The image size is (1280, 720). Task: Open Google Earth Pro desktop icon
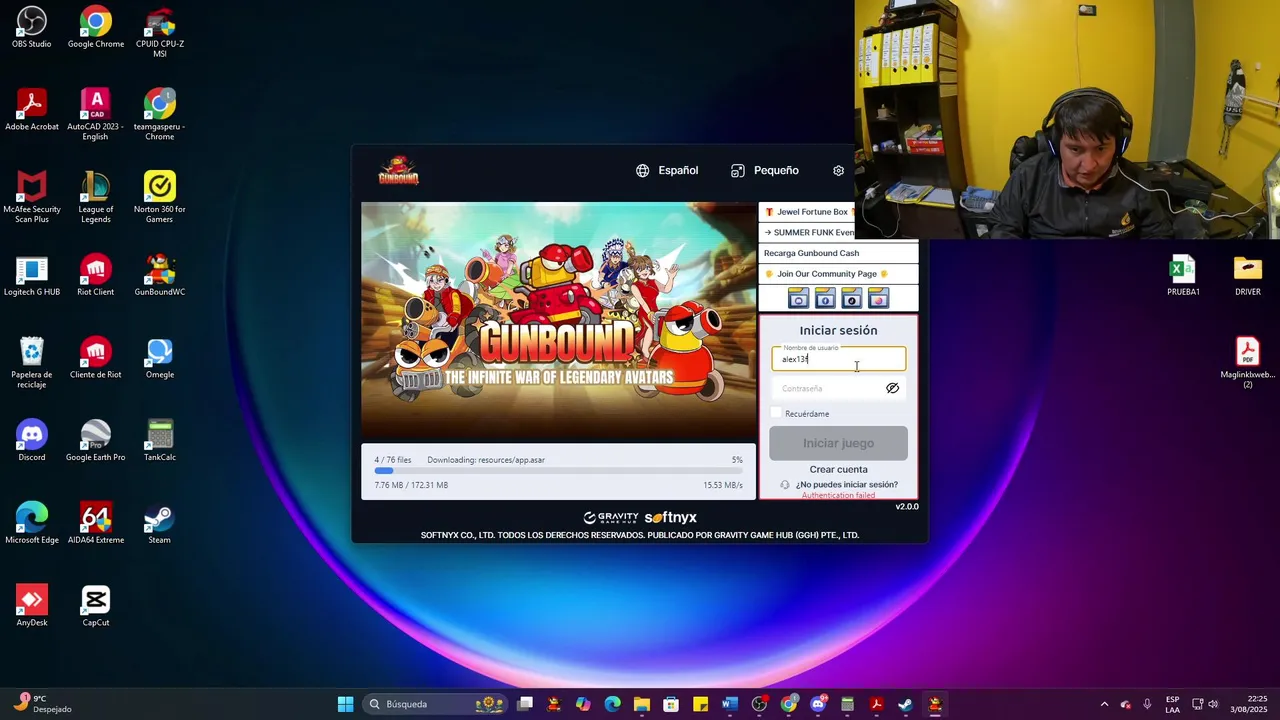click(x=96, y=441)
